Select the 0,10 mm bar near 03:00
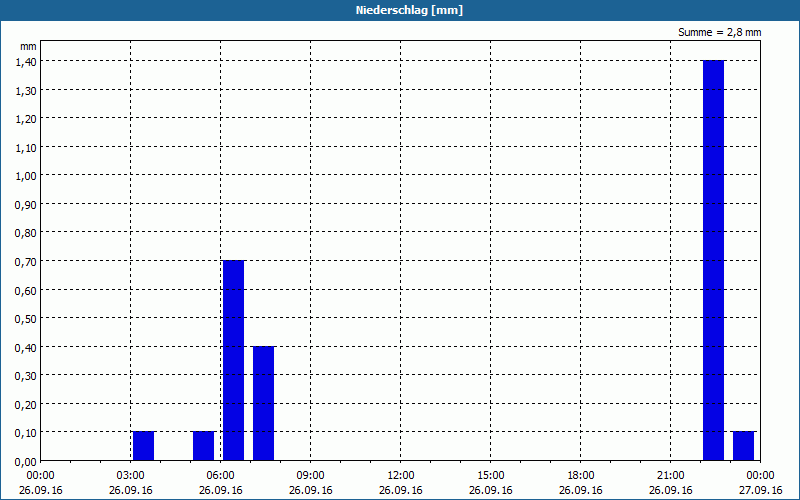The height and width of the screenshot is (500, 800). [x=143, y=446]
